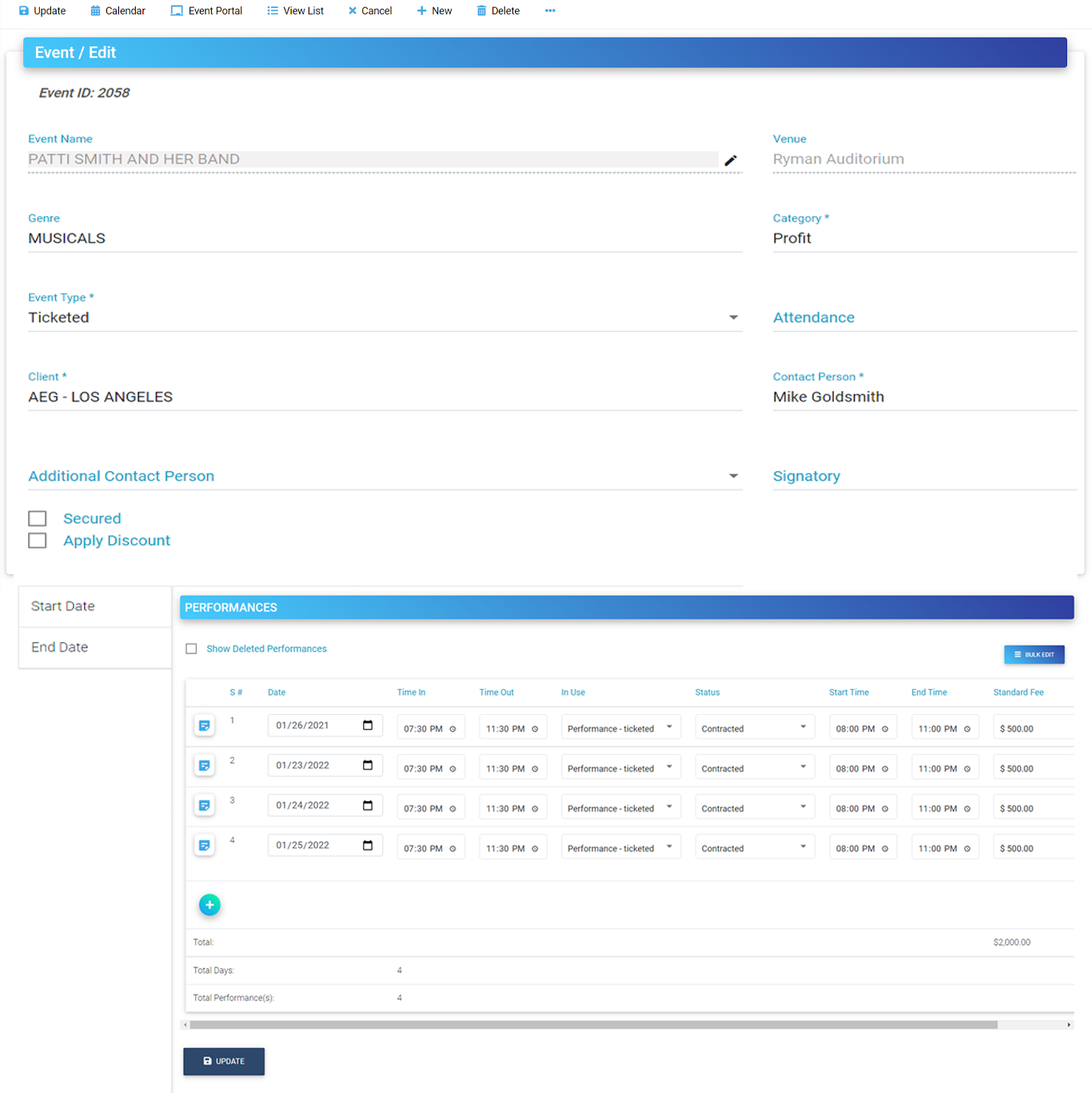Open the Calendar icon in the toolbar
This screenshot has width=1092, height=1113.
[94, 10]
